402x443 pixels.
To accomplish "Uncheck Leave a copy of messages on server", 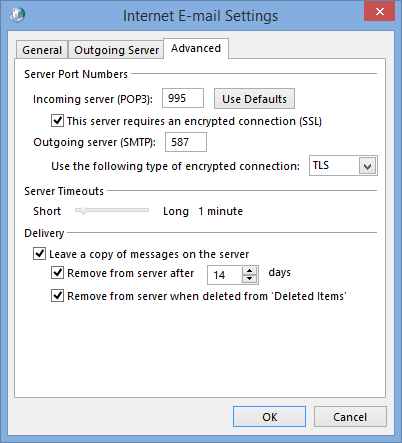I will tap(39, 254).
